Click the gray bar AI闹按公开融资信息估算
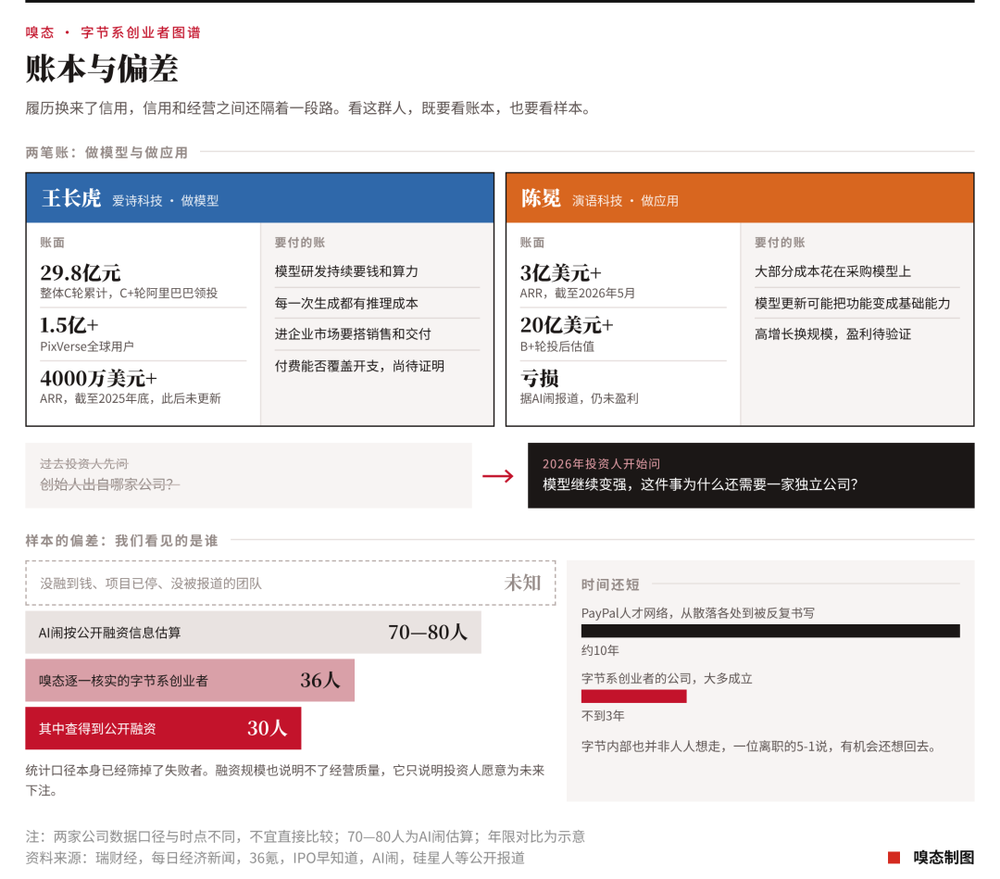 coord(253,632)
